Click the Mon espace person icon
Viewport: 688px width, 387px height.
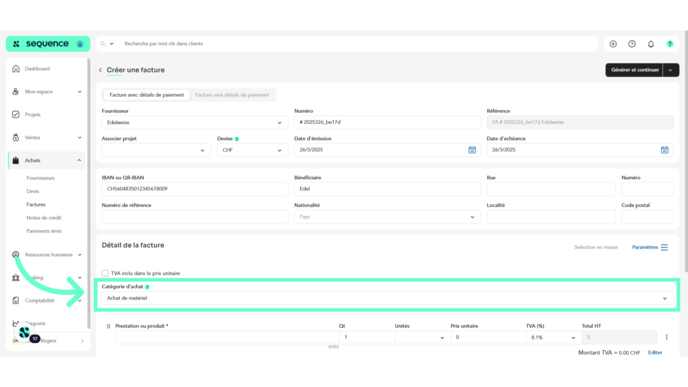(x=16, y=91)
